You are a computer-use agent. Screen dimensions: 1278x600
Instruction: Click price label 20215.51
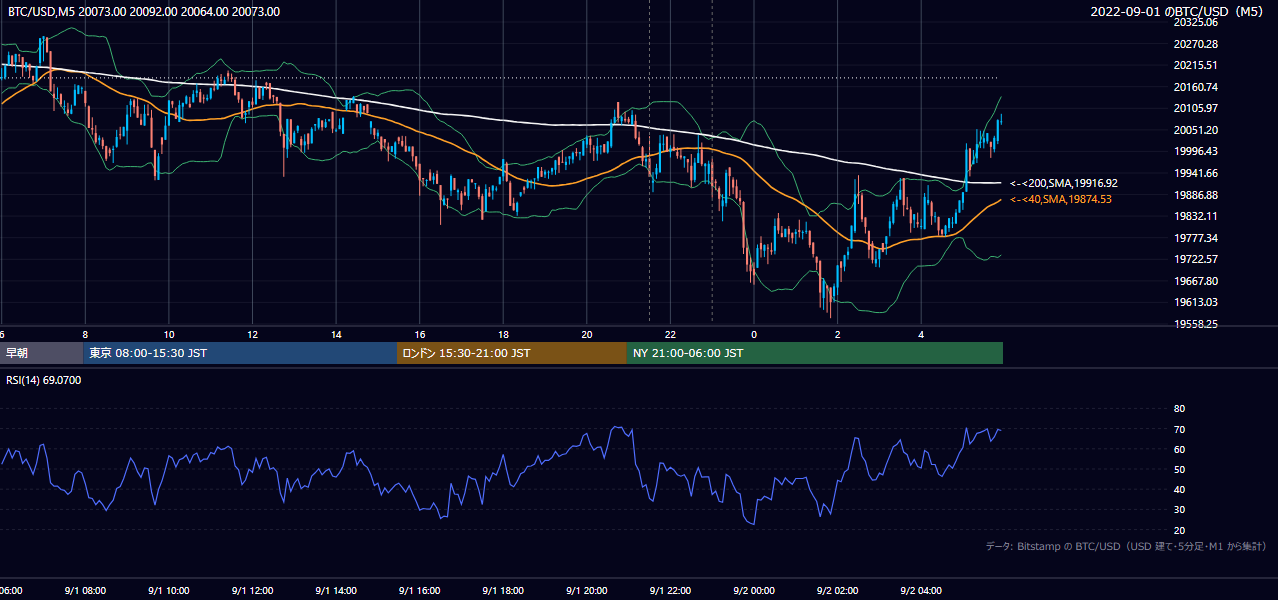tap(1196, 65)
